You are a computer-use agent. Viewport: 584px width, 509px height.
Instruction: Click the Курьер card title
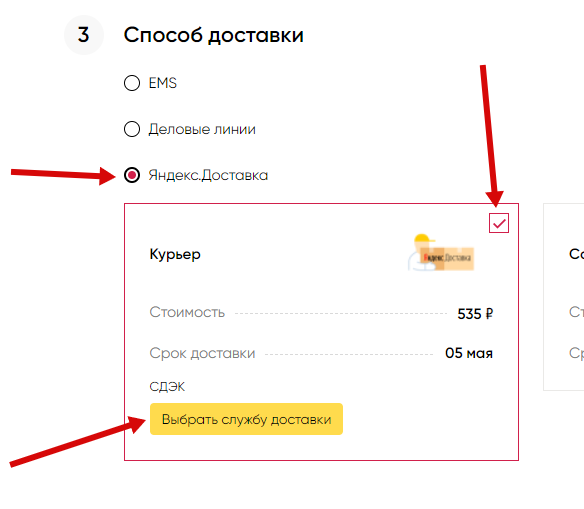tap(175, 255)
